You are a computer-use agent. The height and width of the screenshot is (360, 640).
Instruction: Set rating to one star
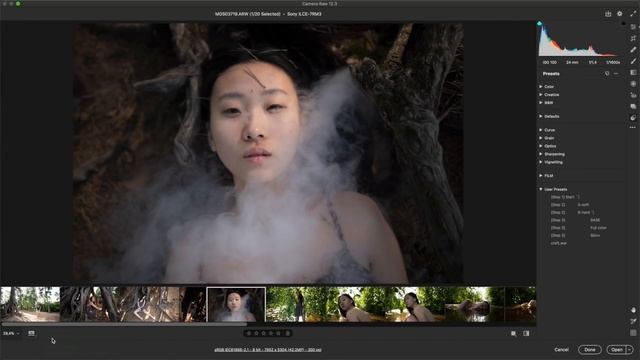(x=249, y=333)
